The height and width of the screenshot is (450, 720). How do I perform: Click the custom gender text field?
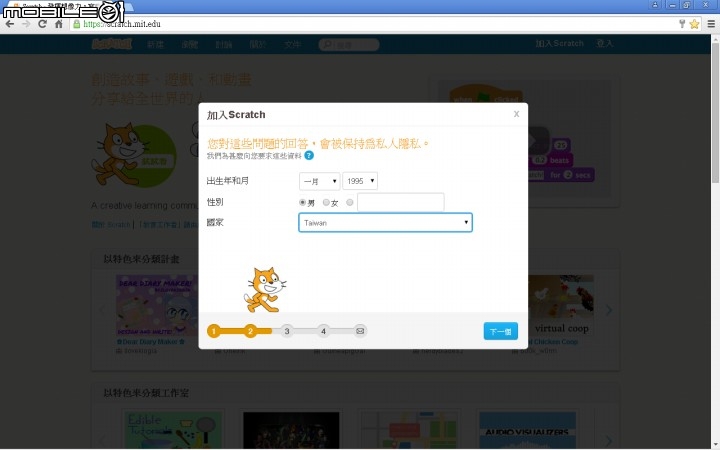coord(400,202)
